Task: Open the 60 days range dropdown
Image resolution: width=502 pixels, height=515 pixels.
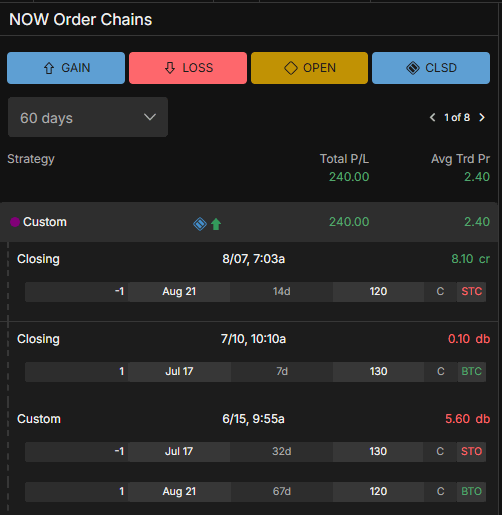Action: click(x=88, y=117)
